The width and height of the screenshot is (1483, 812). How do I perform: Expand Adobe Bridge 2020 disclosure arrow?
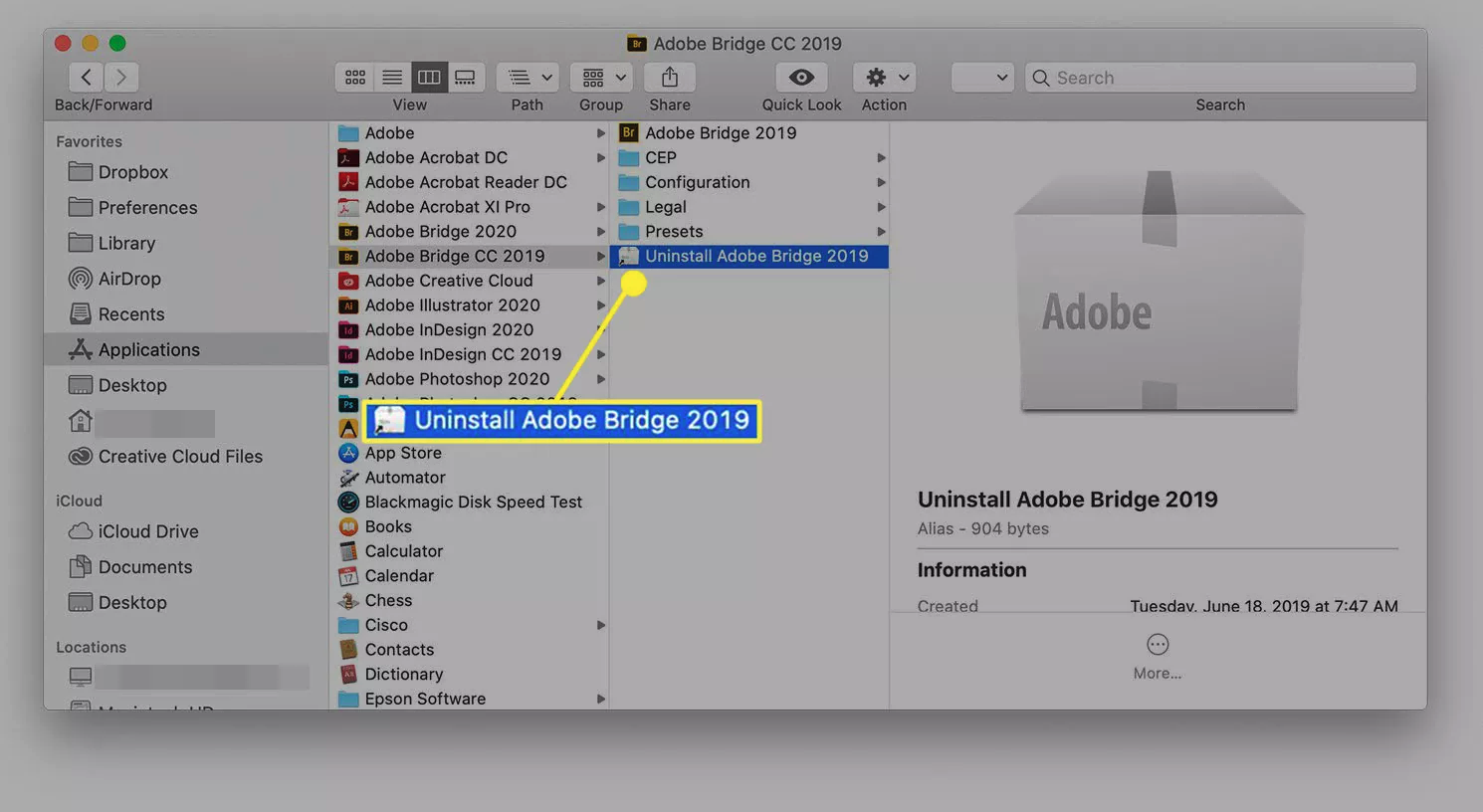(x=600, y=232)
